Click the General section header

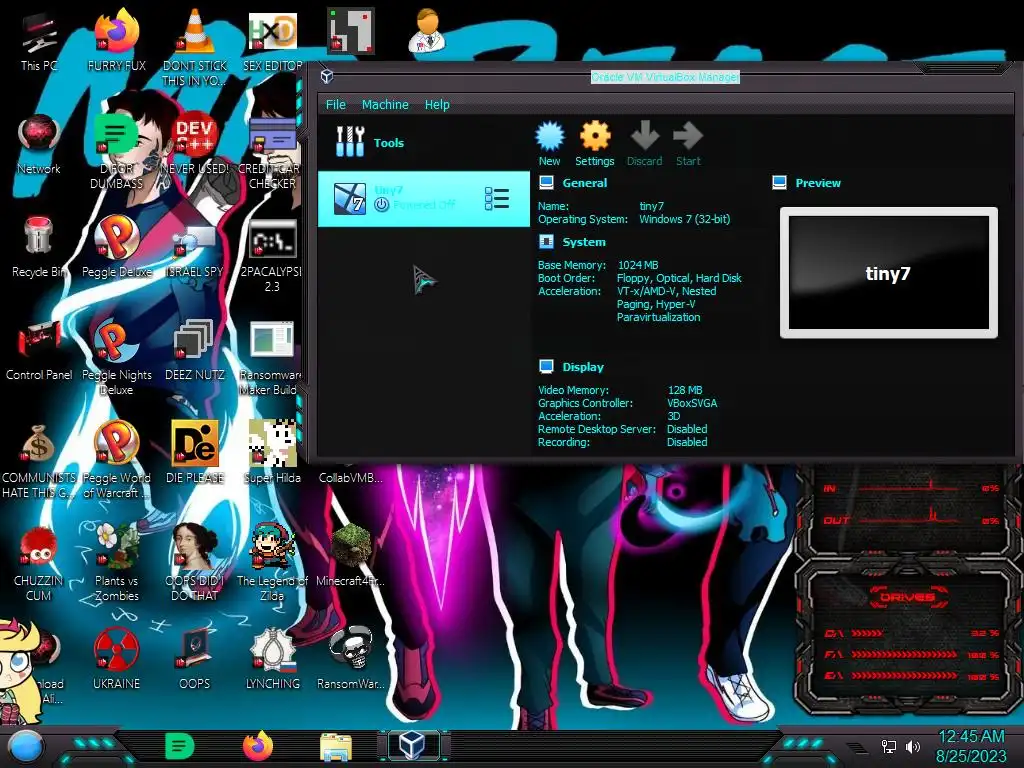[x=584, y=183]
